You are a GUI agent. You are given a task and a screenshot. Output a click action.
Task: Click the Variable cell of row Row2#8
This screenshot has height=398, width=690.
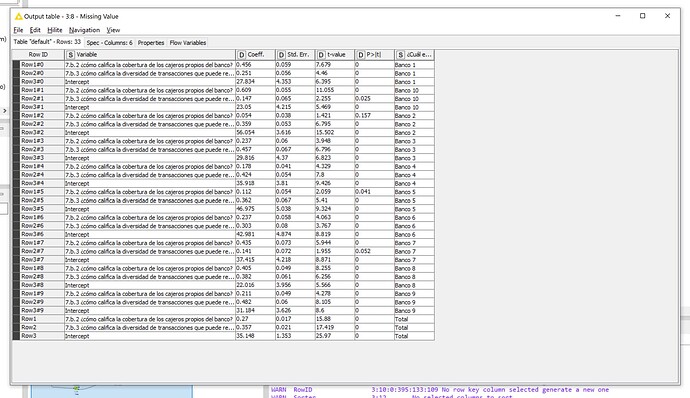click(150, 276)
